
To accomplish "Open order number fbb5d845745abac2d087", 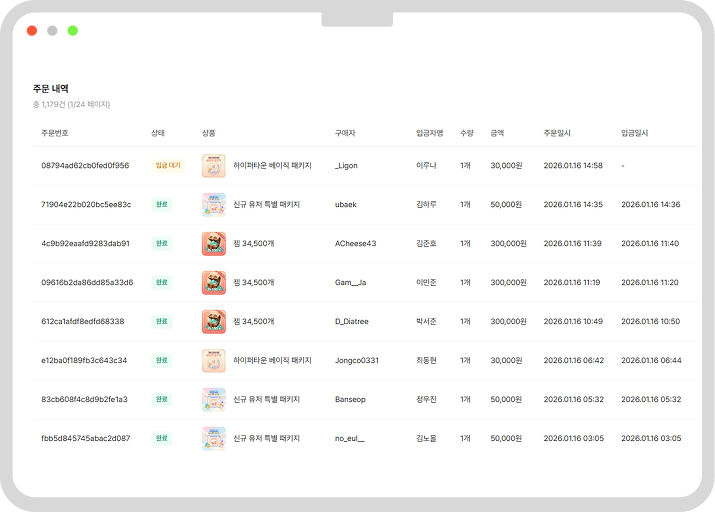I will pyautogui.click(x=85, y=438).
